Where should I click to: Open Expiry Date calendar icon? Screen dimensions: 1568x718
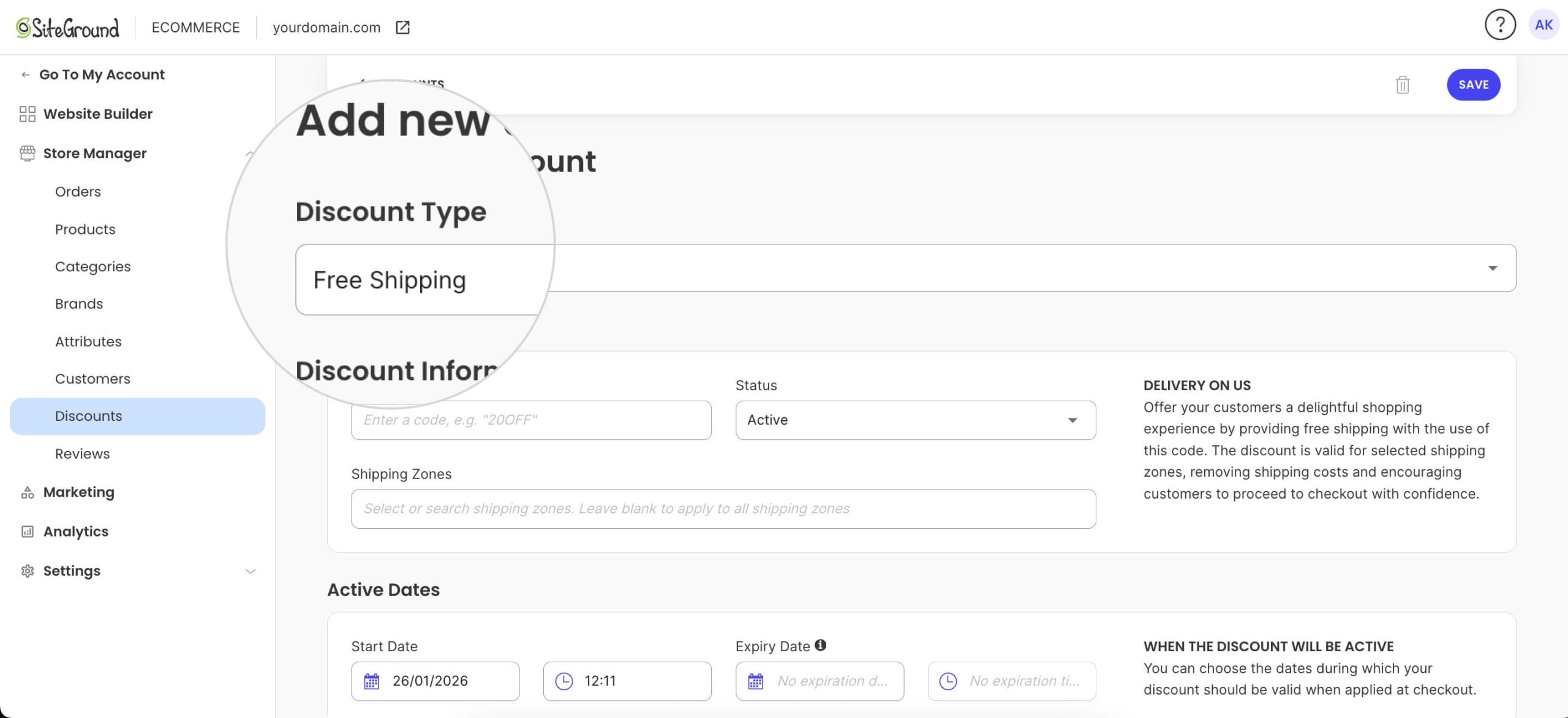[x=756, y=681]
